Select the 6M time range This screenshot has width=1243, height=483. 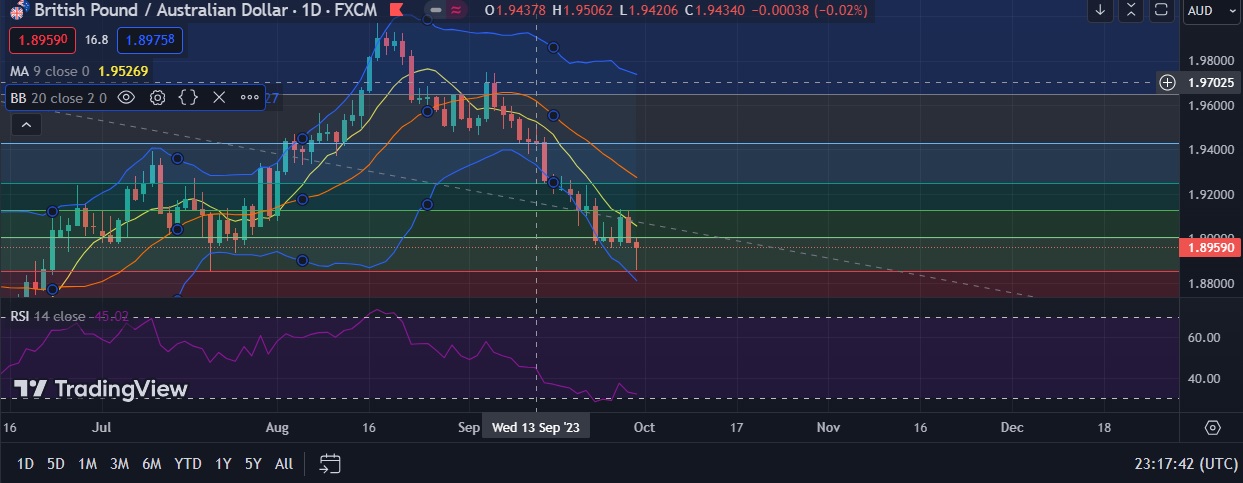point(152,464)
